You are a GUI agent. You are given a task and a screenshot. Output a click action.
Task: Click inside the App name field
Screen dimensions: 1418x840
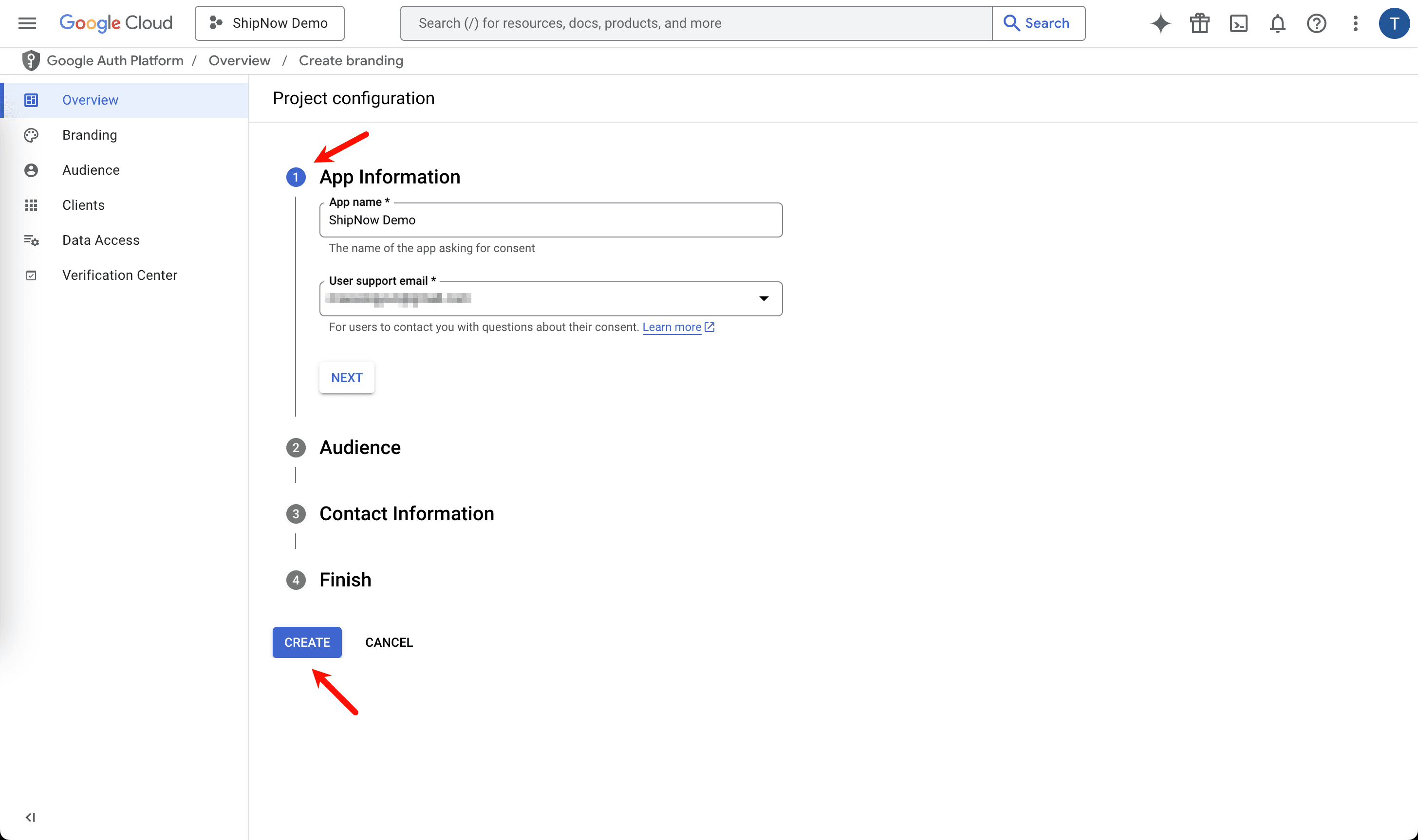[x=550, y=219]
